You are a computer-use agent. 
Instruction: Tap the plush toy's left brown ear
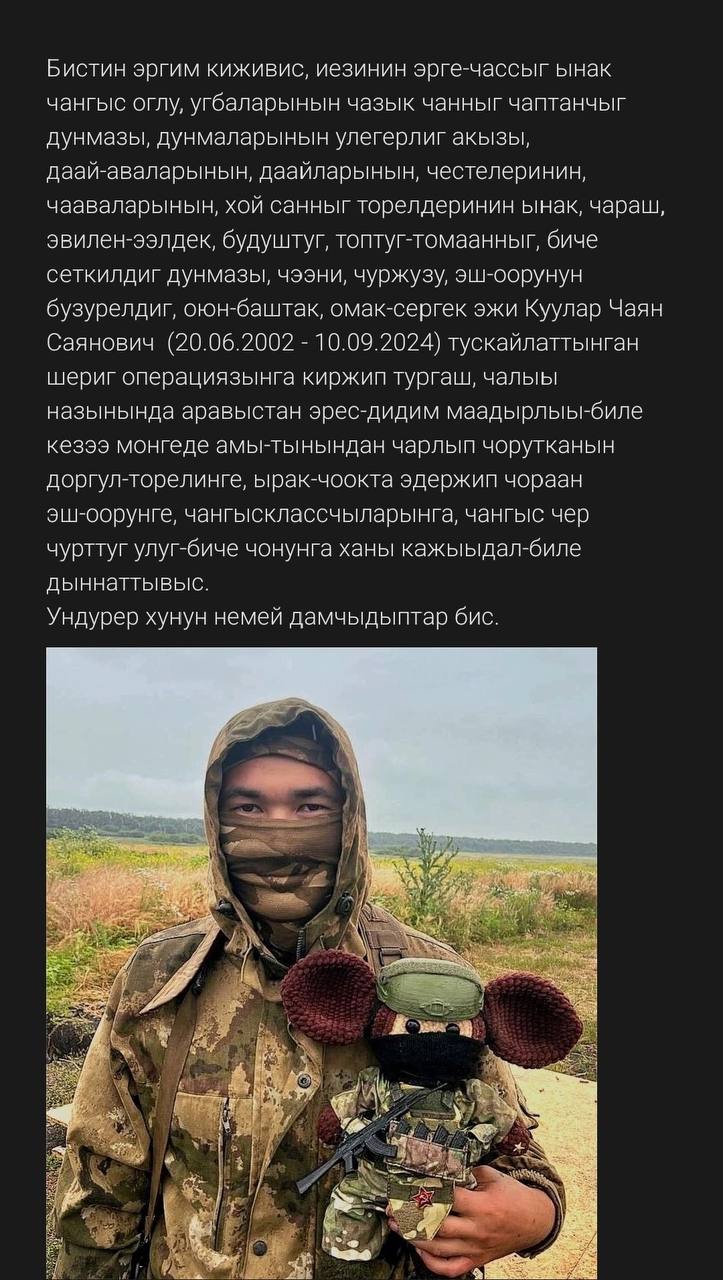(328, 997)
